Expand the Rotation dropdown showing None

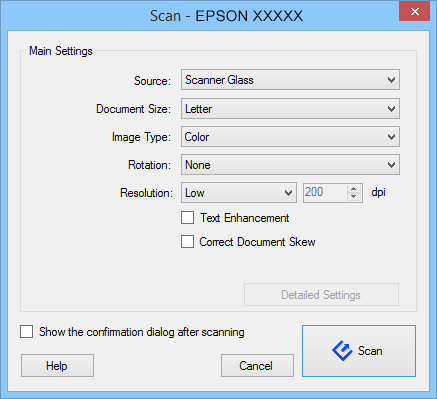pos(290,165)
